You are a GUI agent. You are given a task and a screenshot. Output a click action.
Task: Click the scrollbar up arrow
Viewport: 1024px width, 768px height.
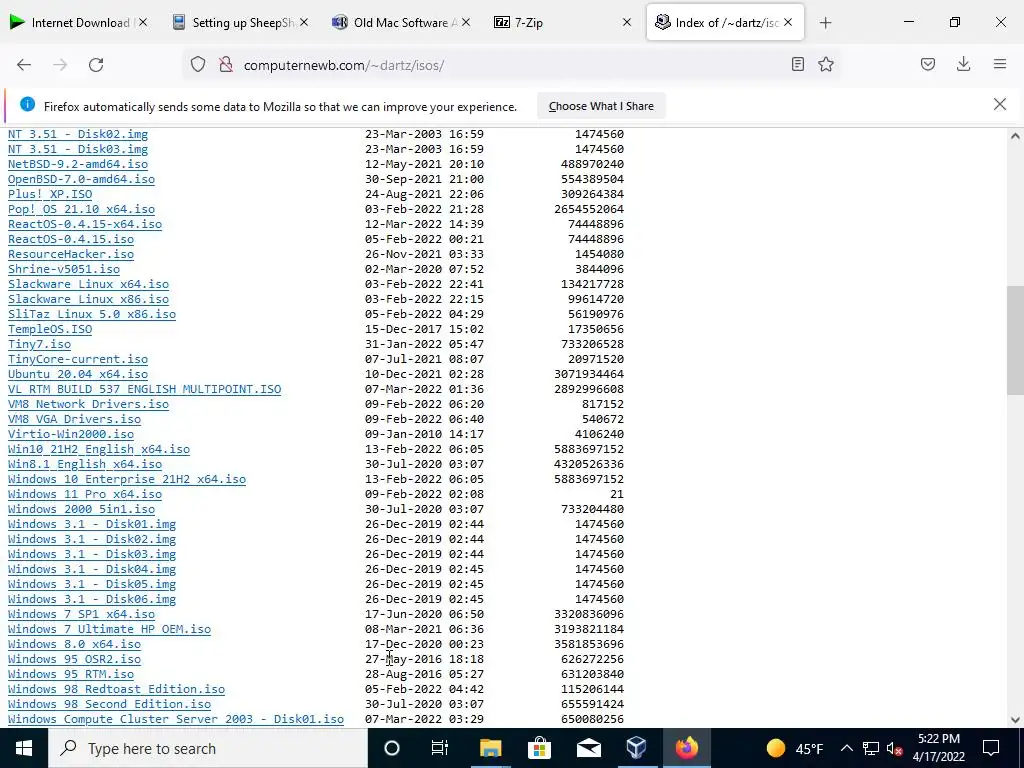click(1015, 136)
